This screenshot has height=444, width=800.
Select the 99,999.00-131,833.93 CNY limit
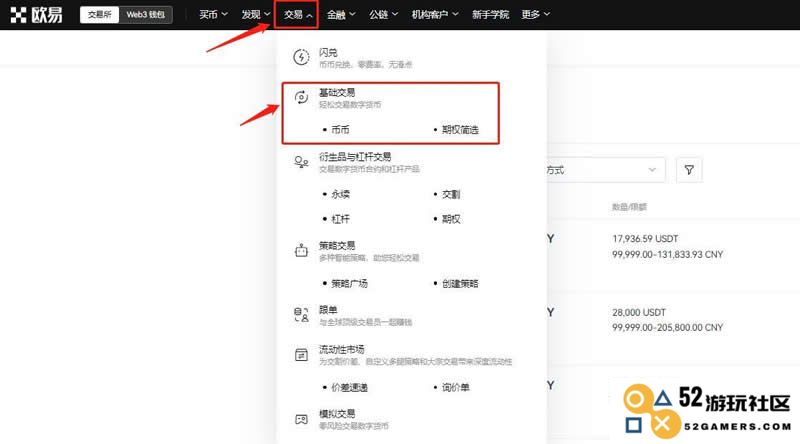click(667, 254)
